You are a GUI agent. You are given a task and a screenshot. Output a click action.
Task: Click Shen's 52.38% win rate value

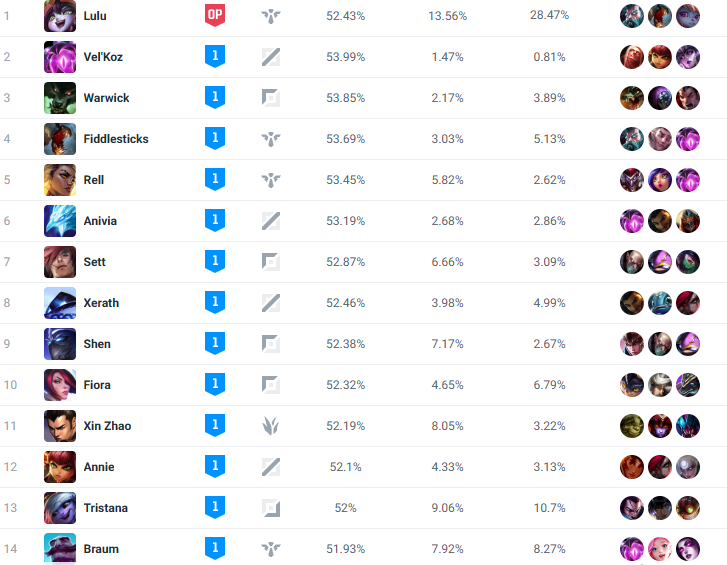[345, 344]
